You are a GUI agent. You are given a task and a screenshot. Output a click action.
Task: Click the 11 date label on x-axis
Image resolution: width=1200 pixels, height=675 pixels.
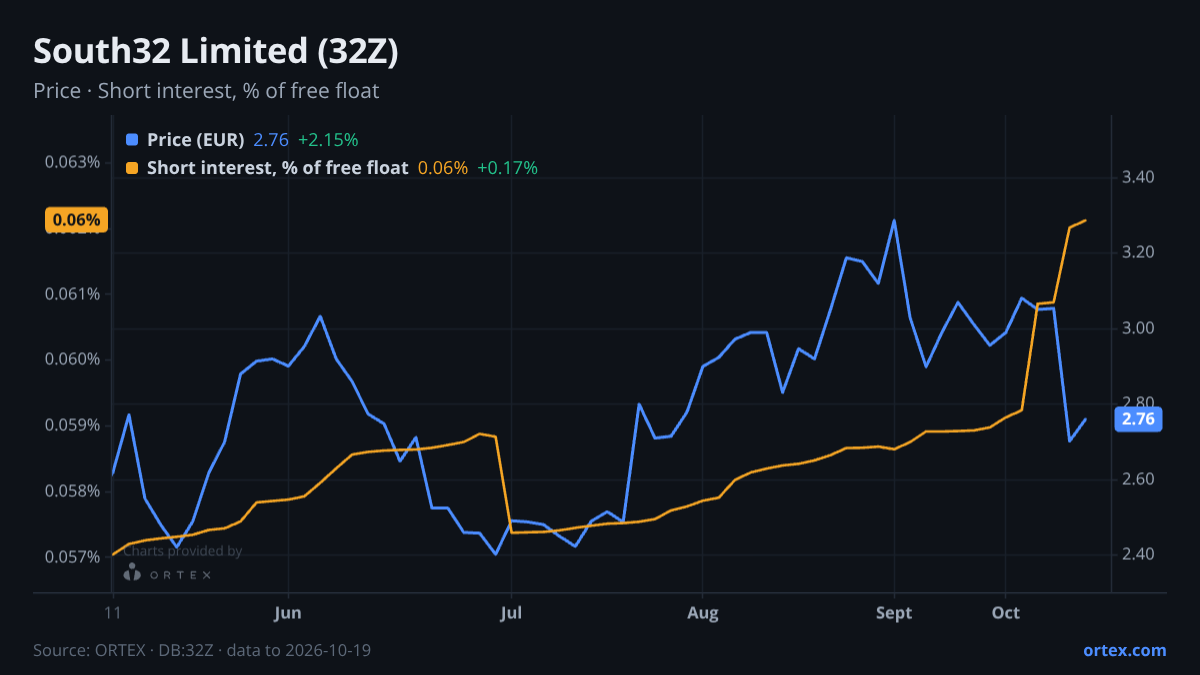113,613
